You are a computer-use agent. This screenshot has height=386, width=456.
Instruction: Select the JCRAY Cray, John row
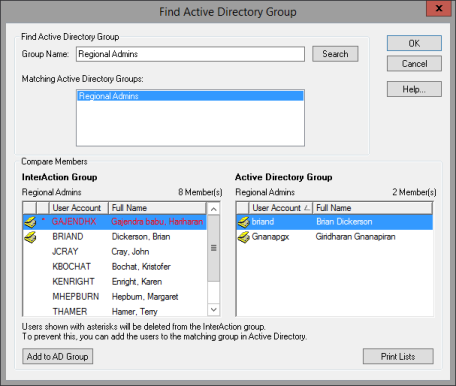115,252
